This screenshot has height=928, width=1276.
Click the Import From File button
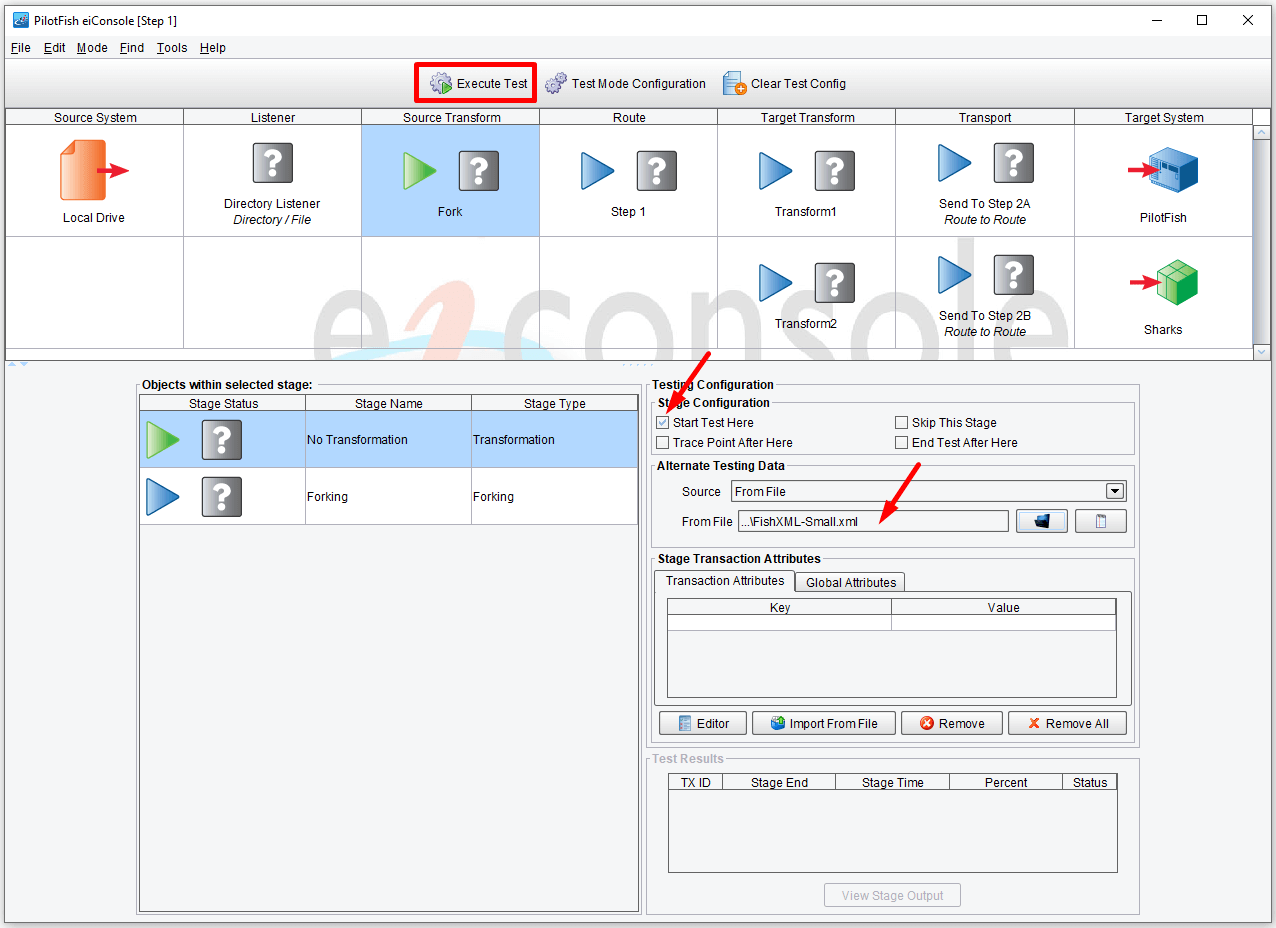pyautogui.click(x=824, y=723)
